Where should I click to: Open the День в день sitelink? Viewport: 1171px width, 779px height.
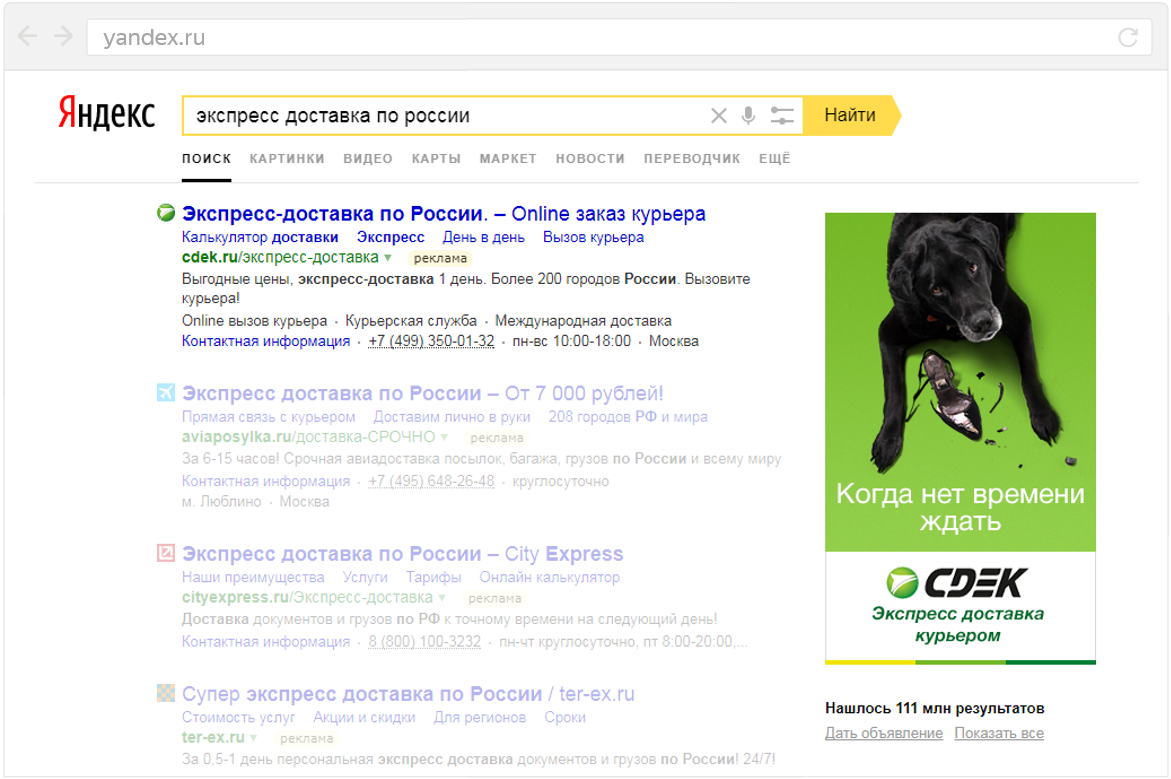pyautogui.click(x=483, y=238)
